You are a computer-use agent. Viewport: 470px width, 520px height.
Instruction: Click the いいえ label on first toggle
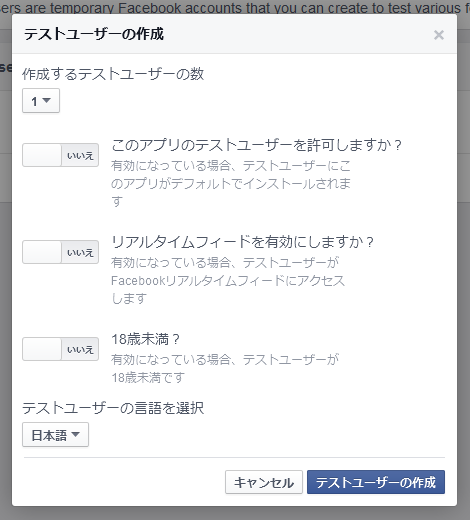tap(80, 155)
